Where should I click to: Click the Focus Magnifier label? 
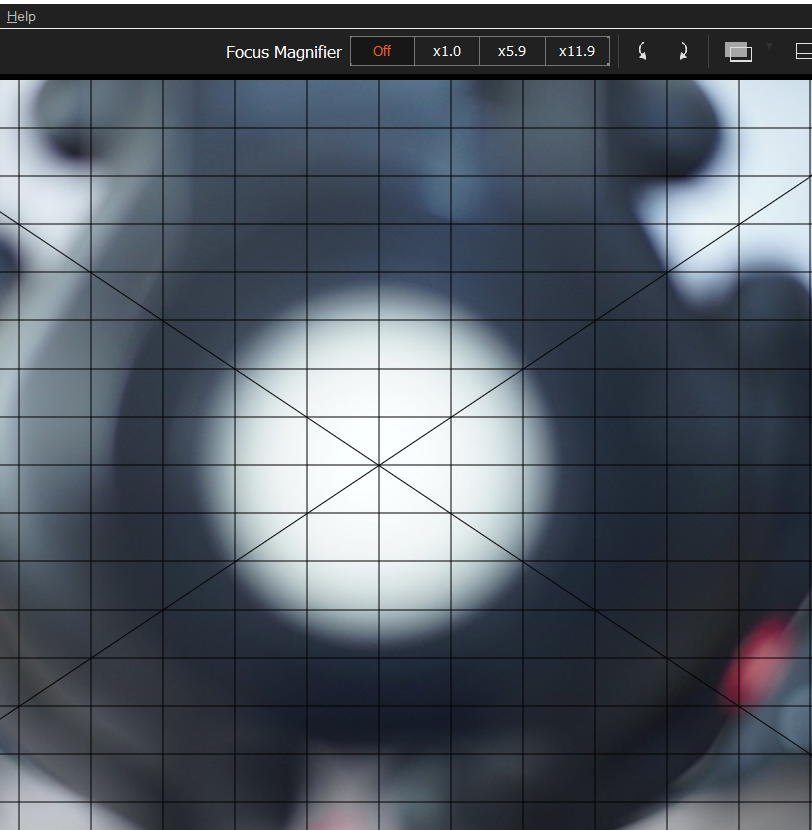click(x=283, y=52)
